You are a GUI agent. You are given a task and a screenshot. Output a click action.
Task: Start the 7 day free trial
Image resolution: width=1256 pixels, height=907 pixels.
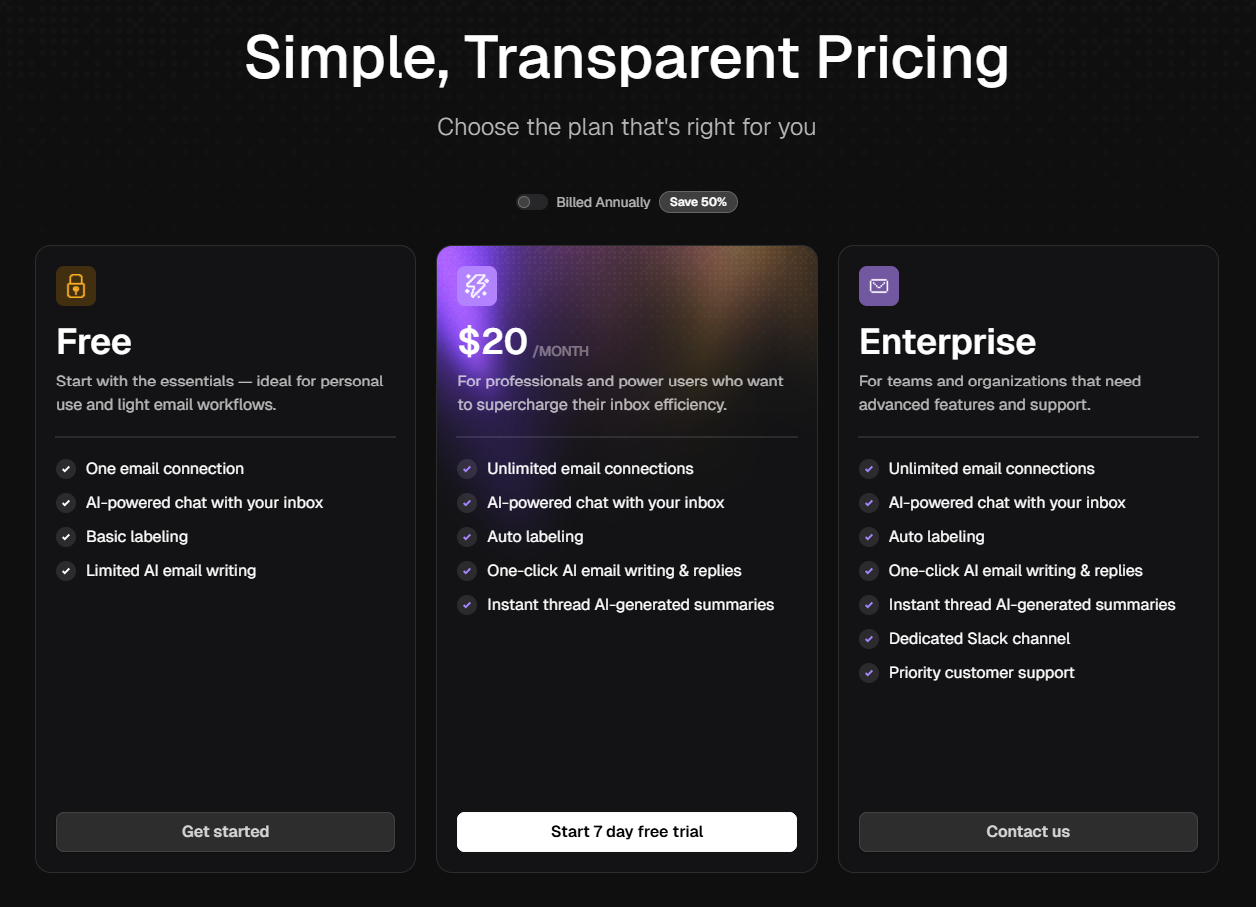tap(627, 832)
